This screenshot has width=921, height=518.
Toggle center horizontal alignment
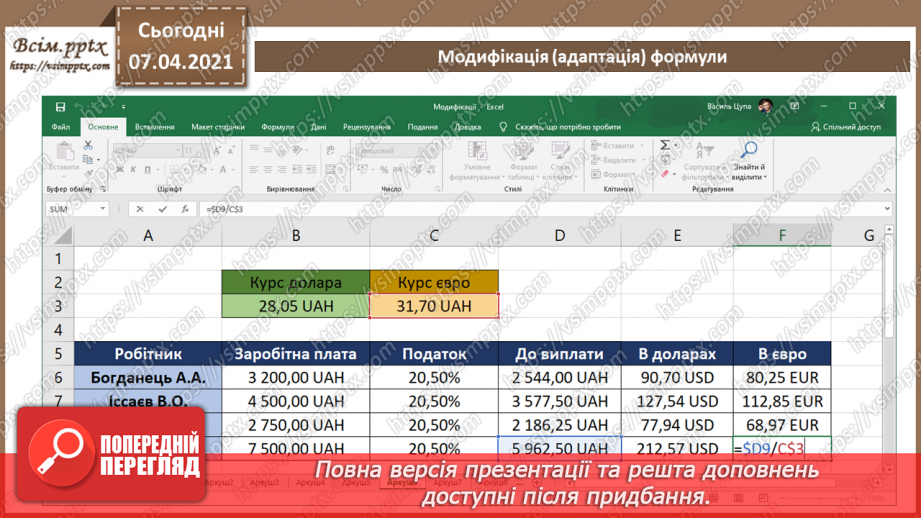[268, 170]
